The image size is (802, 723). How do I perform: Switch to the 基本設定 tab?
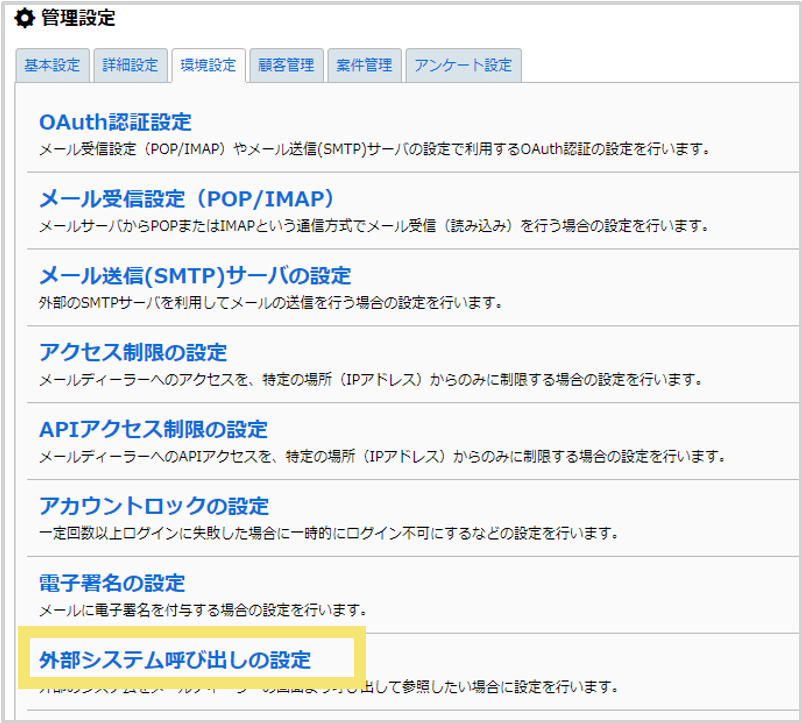click(x=52, y=64)
